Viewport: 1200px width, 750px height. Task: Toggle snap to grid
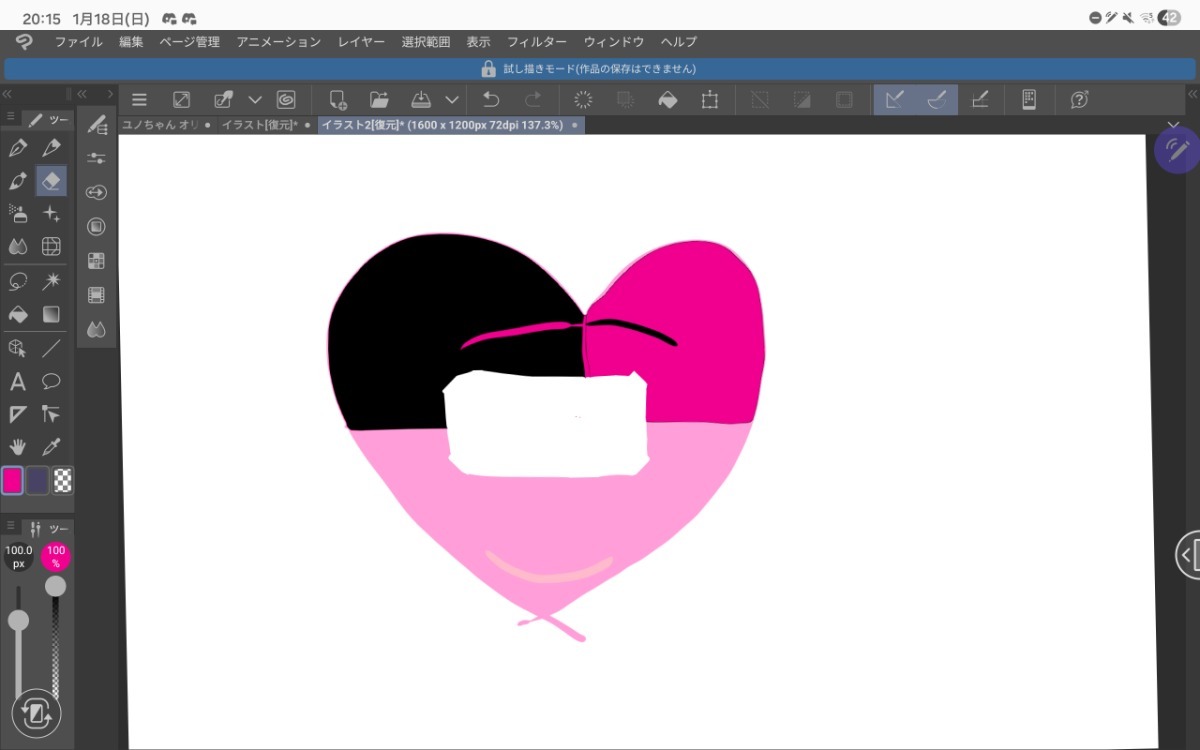click(980, 100)
